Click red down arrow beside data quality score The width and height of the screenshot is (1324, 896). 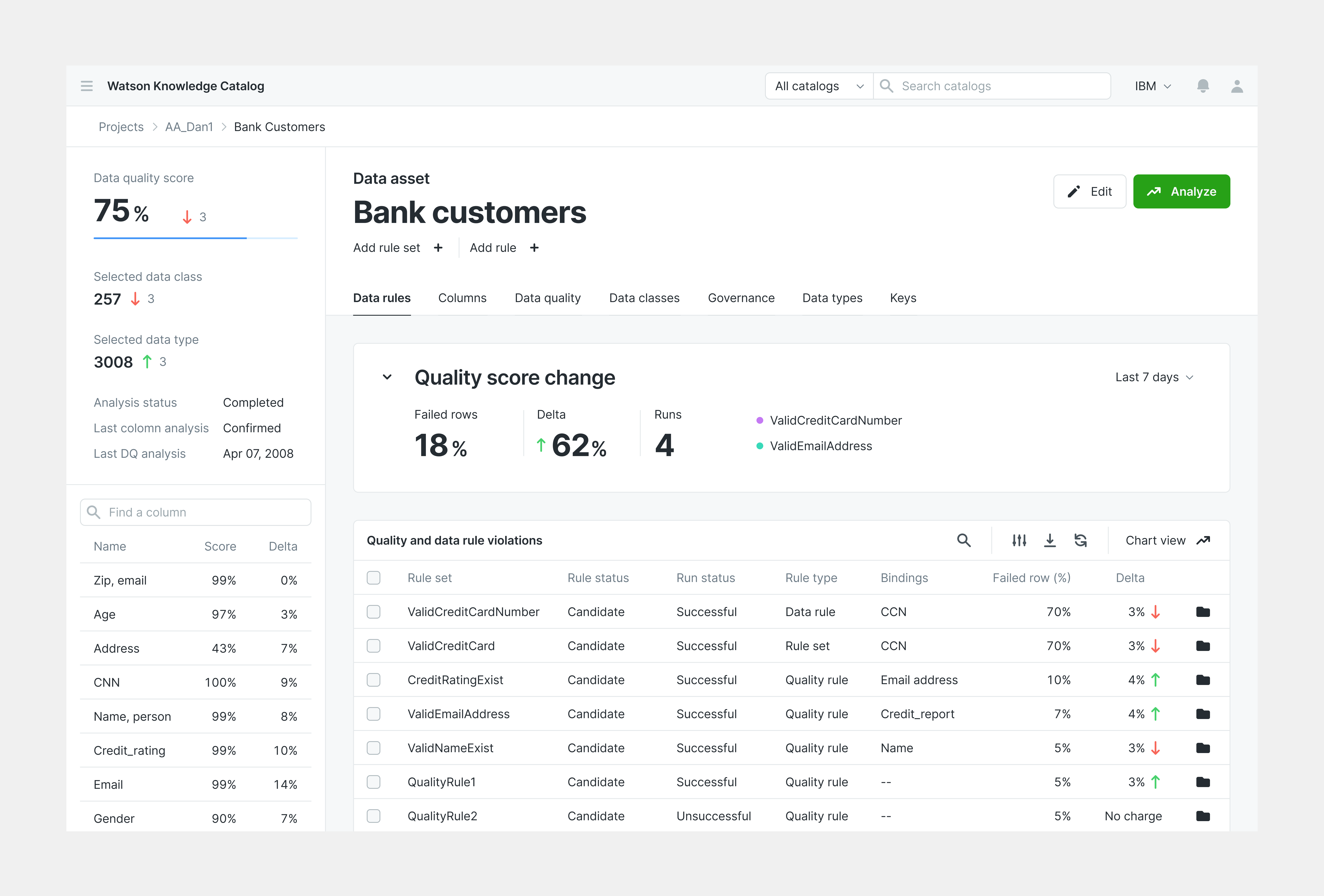(x=187, y=217)
